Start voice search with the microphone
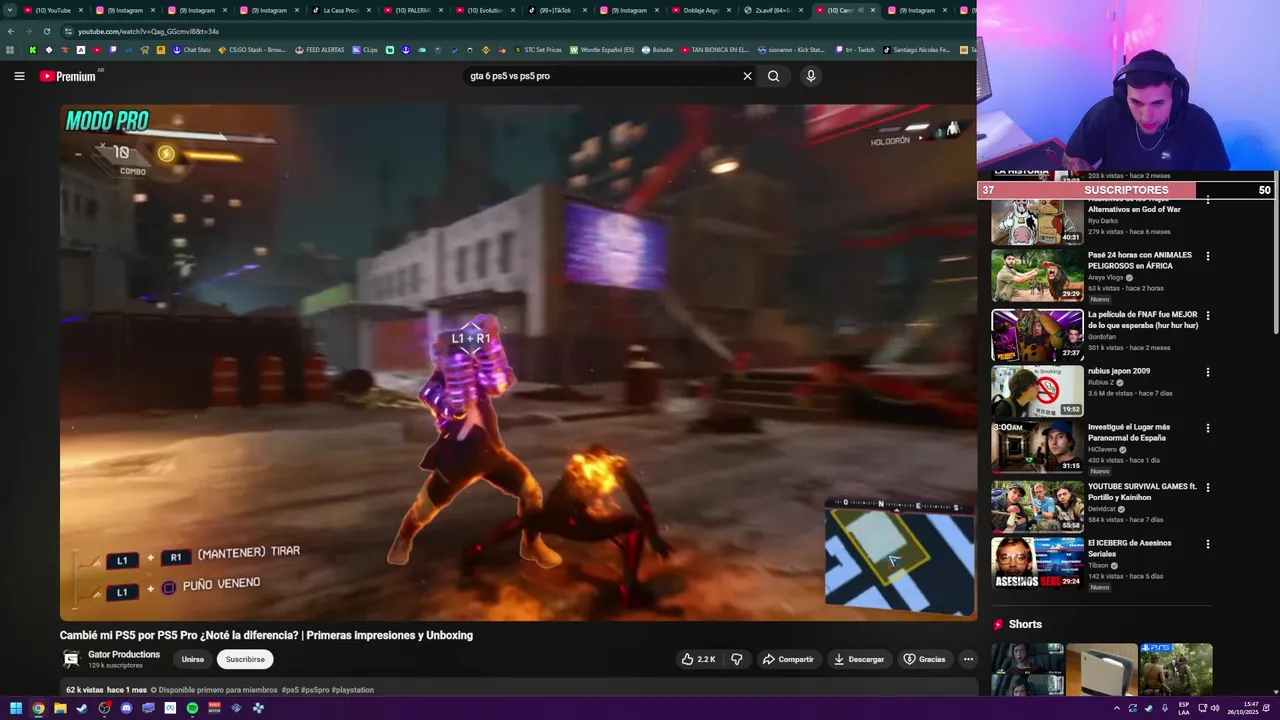 [811, 76]
